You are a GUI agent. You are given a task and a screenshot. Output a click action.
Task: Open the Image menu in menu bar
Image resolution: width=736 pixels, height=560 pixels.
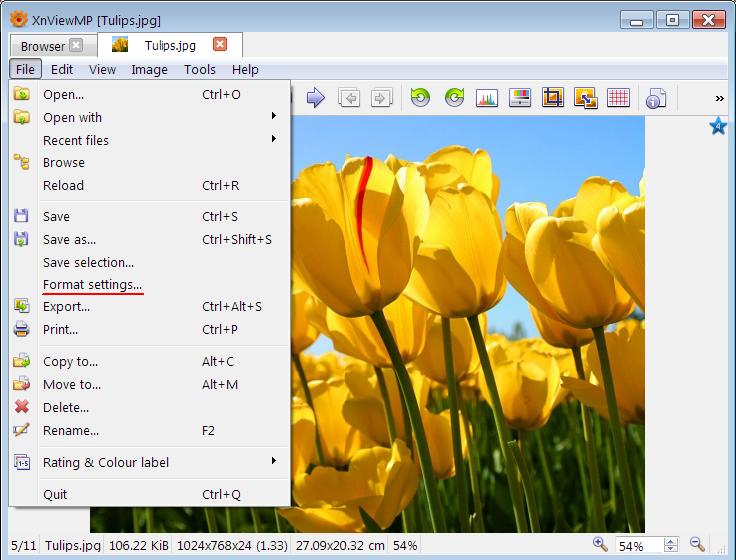coord(149,69)
